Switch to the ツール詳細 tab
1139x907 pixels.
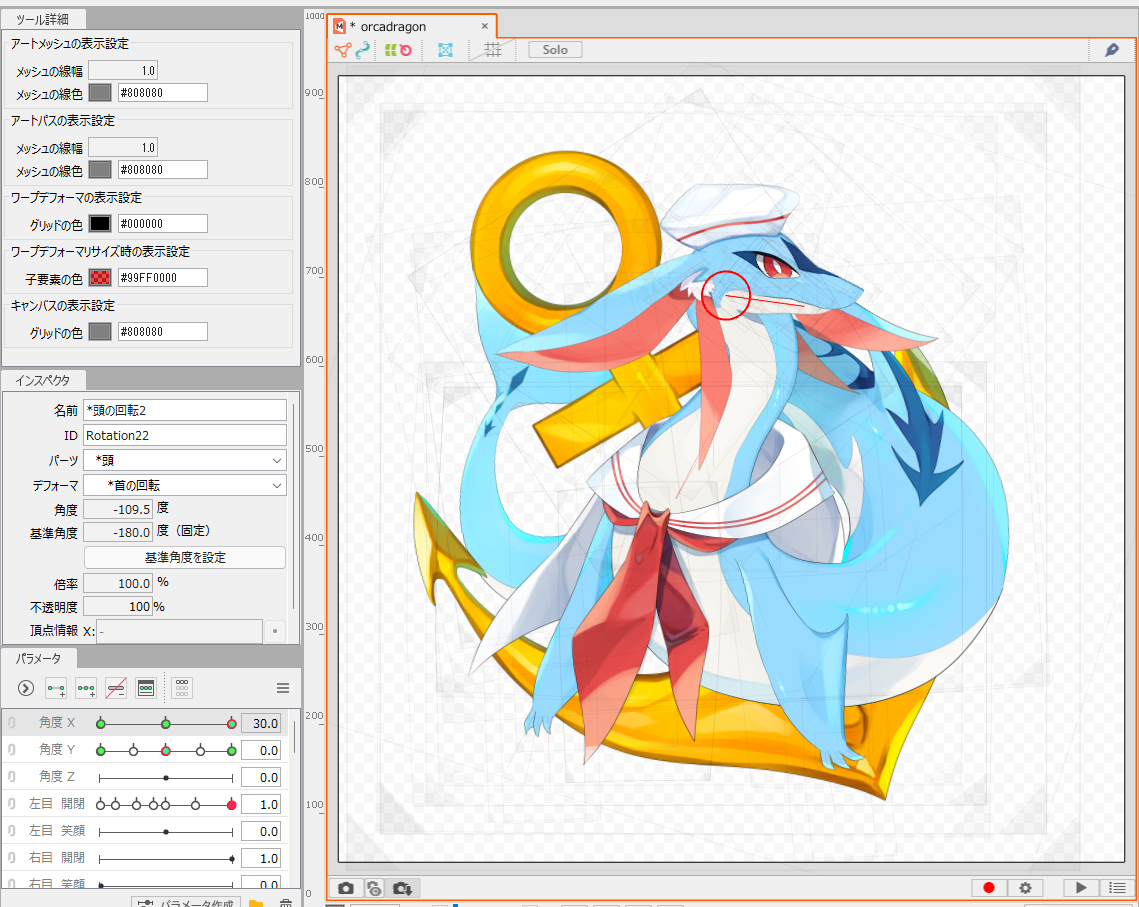[42, 20]
